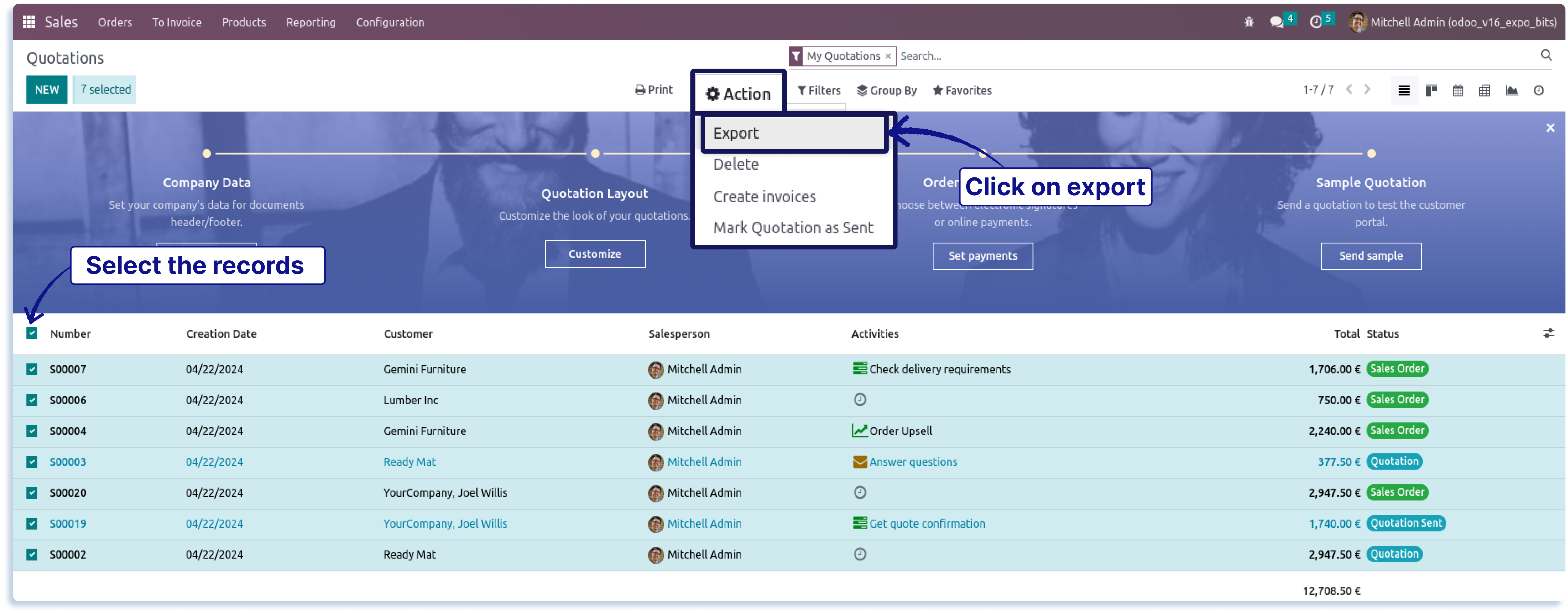This screenshot has width=1568, height=613.
Task: Click the onboarding progress dot above Company Data
Action: tap(207, 154)
